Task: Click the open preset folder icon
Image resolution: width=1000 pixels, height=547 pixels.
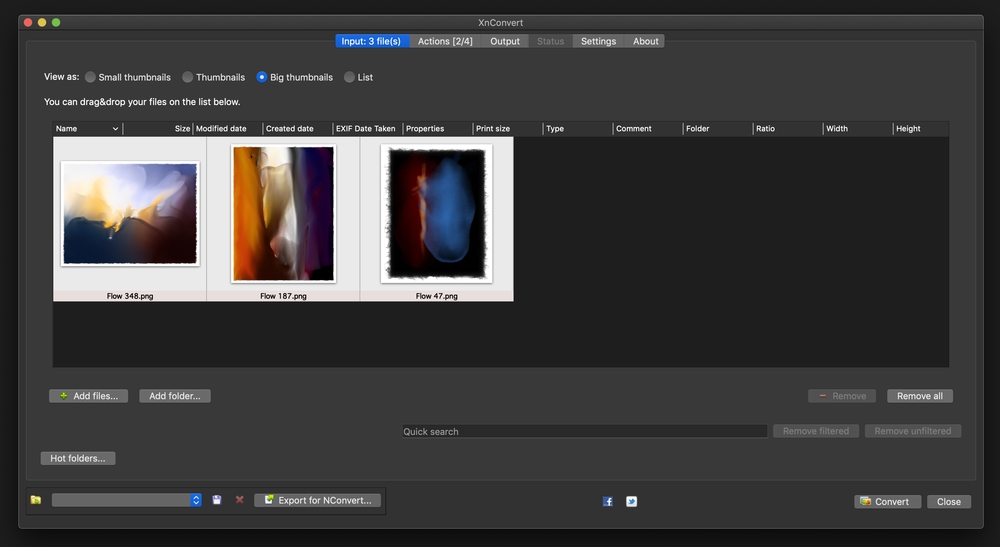Action: pos(36,500)
